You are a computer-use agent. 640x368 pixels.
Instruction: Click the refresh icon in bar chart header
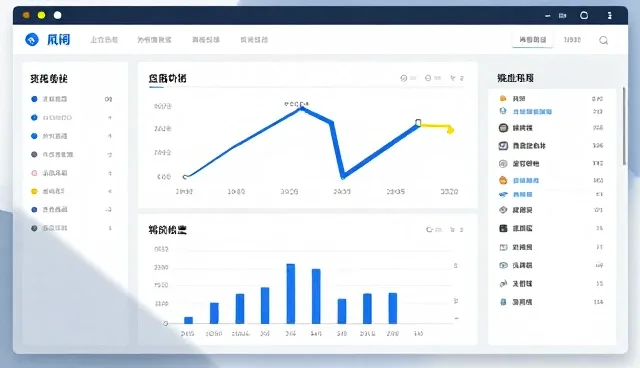point(429,230)
